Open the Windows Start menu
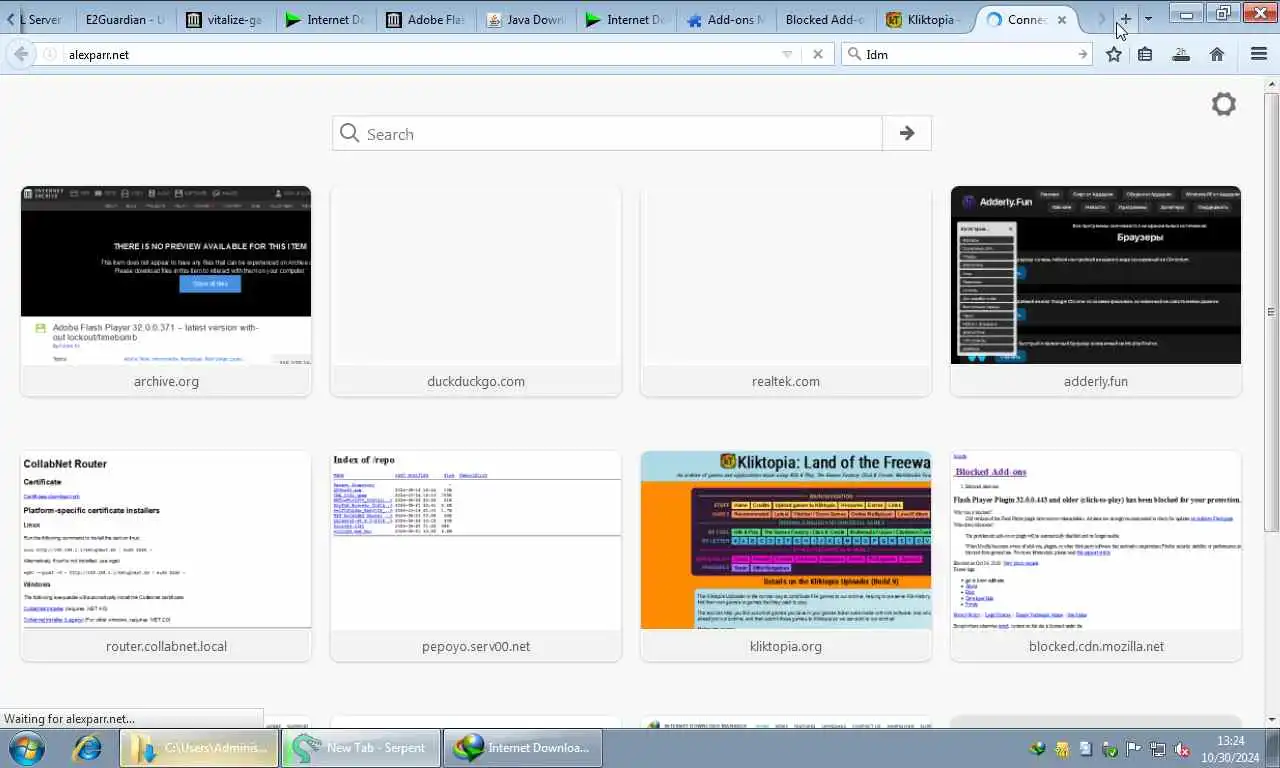This screenshot has height=768, width=1280. pyautogui.click(x=27, y=747)
